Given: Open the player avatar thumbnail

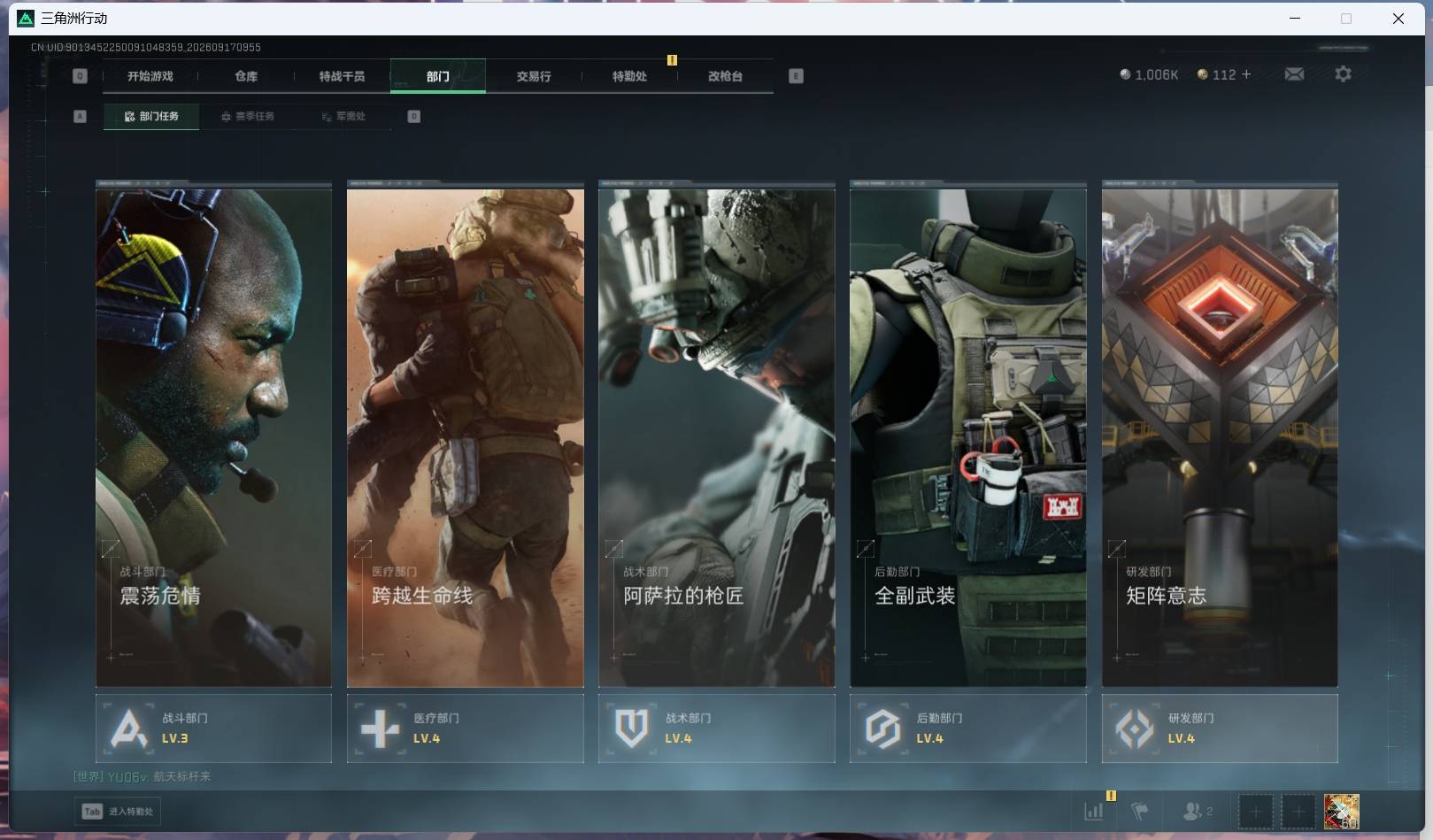Looking at the screenshot, I should pyautogui.click(x=1341, y=811).
